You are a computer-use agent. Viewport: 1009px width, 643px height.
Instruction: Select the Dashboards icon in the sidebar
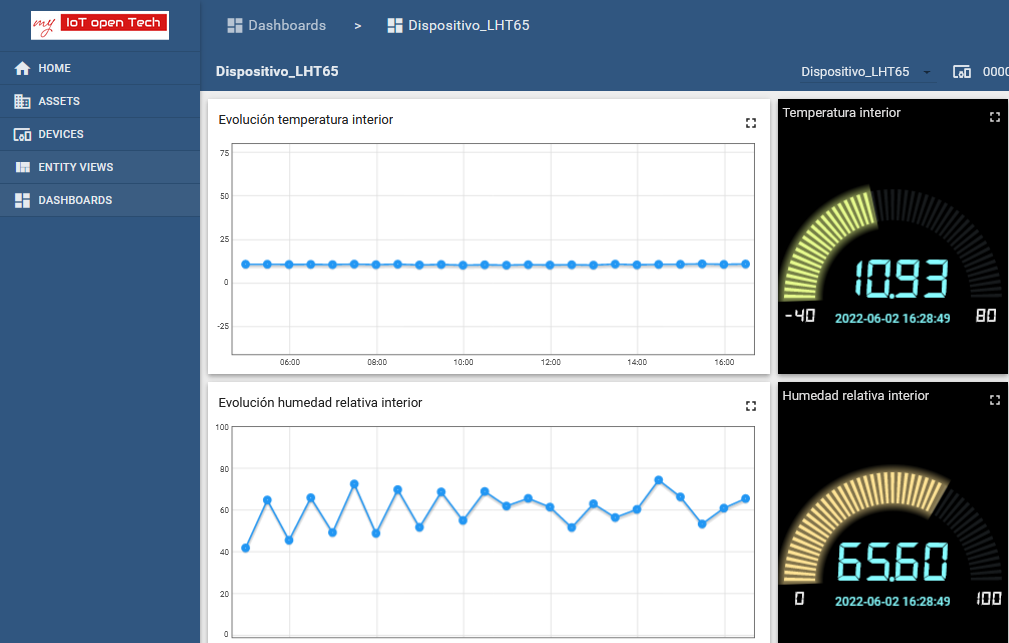coord(22,200)
